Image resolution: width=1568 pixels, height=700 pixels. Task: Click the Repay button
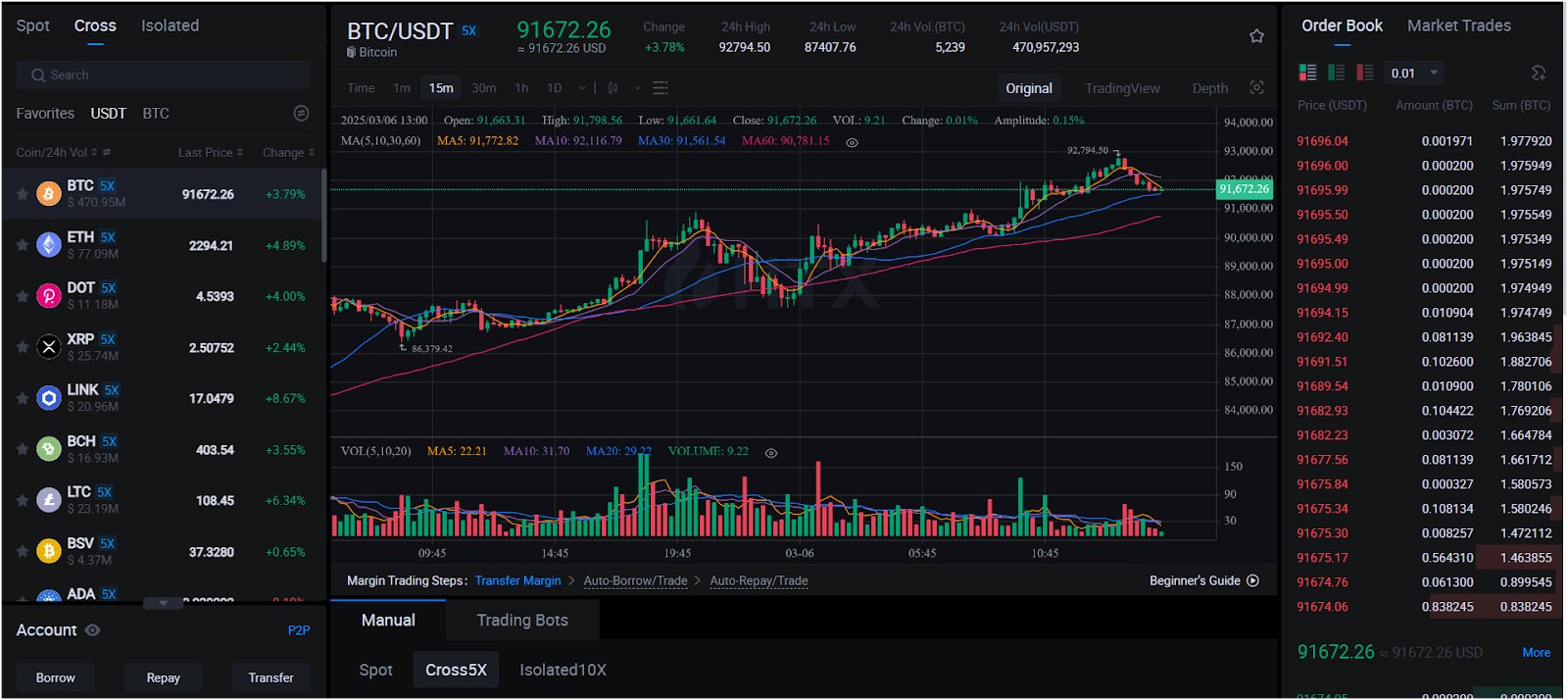click(x=163, y=677)
